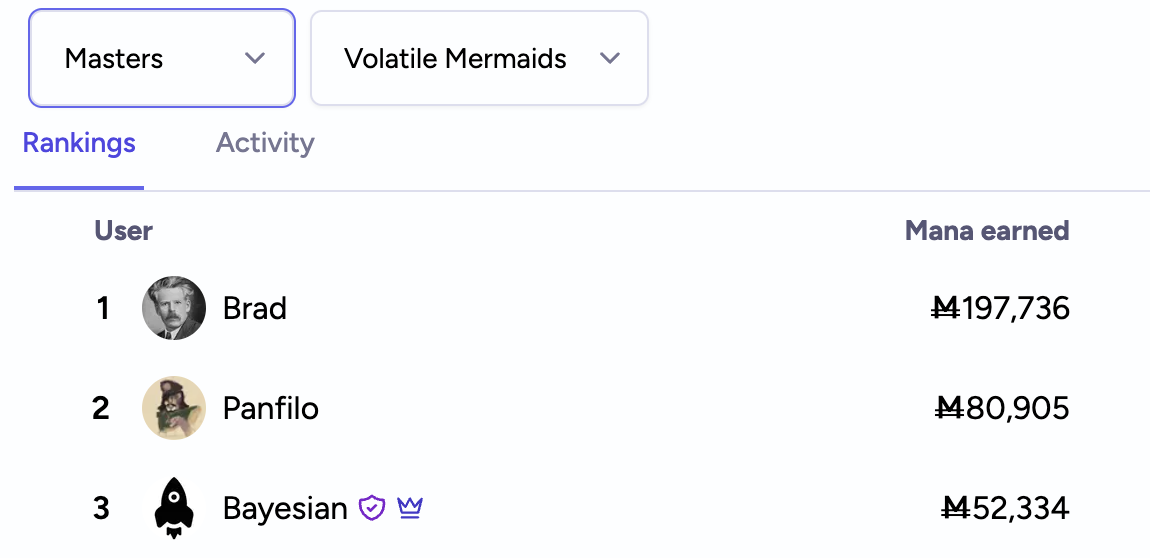The image size is (1150, 558).
Task: Open Brad's user profile link
Action: 255,308
